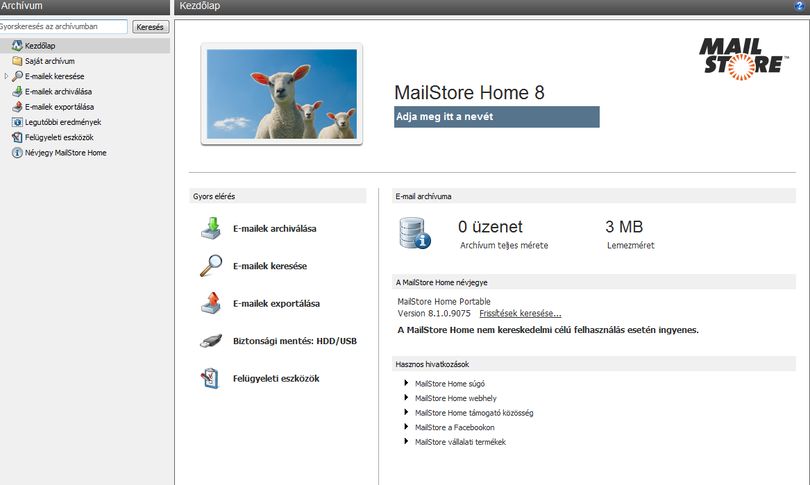The image size is (810, 485).
Task: Open E-mailek exportálása from the sidebar
Action: coord(59,107)
